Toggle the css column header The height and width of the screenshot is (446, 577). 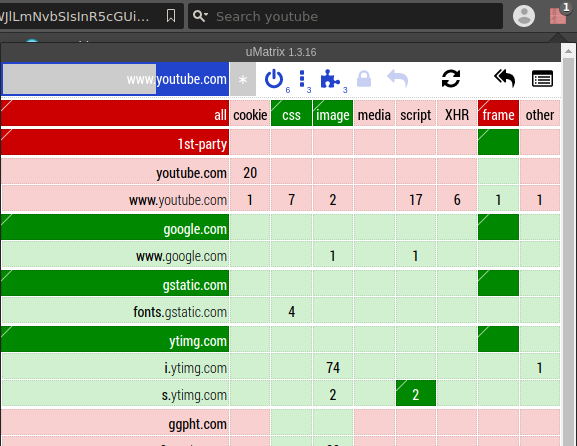click(x=291, y=113)
